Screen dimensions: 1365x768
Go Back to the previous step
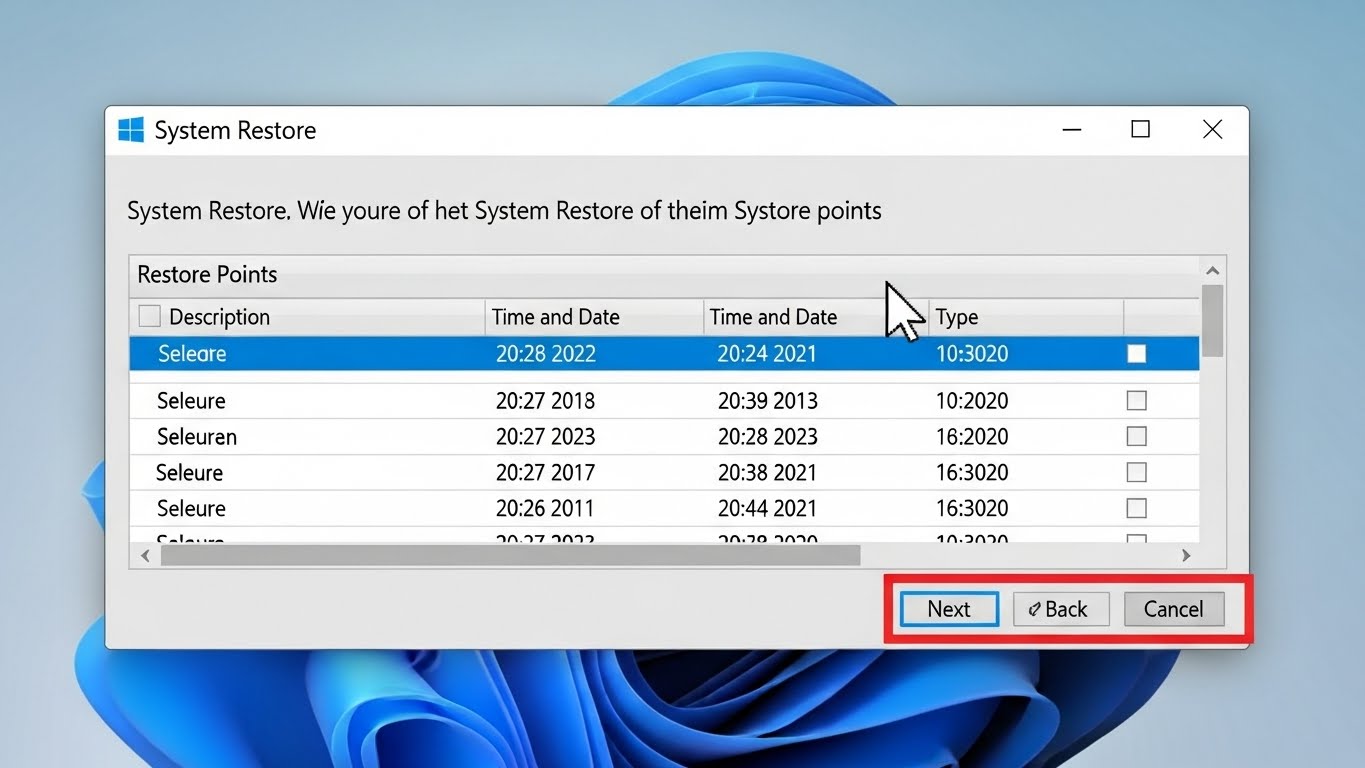point(1060,609)
